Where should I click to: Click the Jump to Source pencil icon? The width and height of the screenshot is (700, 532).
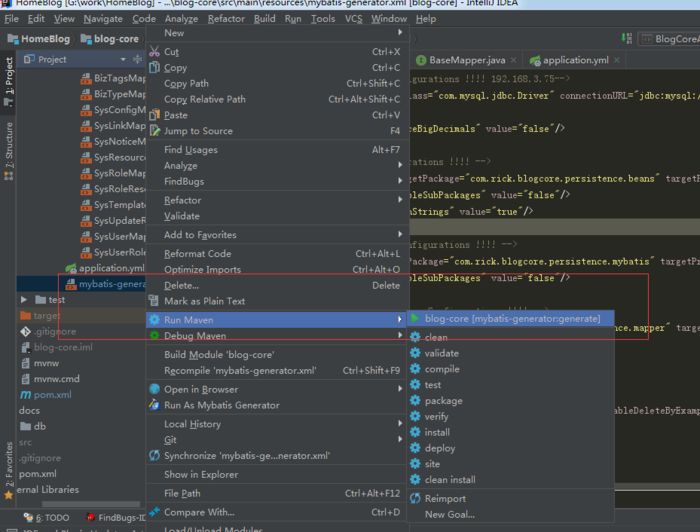[x=154, y=131]
